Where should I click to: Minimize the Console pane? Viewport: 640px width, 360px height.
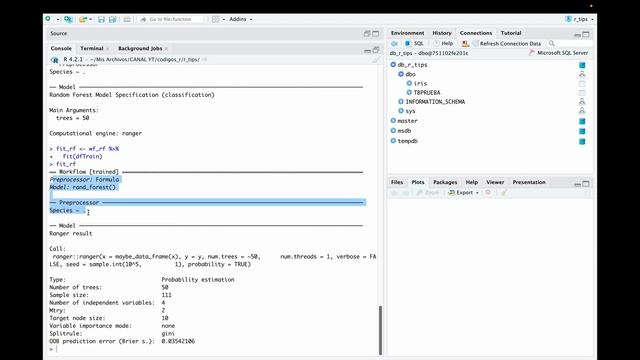[x=367, y=50]
